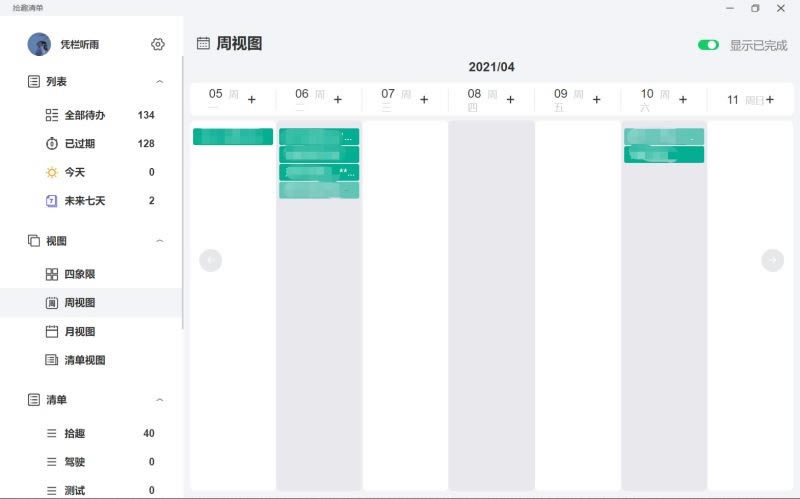
Task: Select 已过期 clock icon
Action: 52,143
